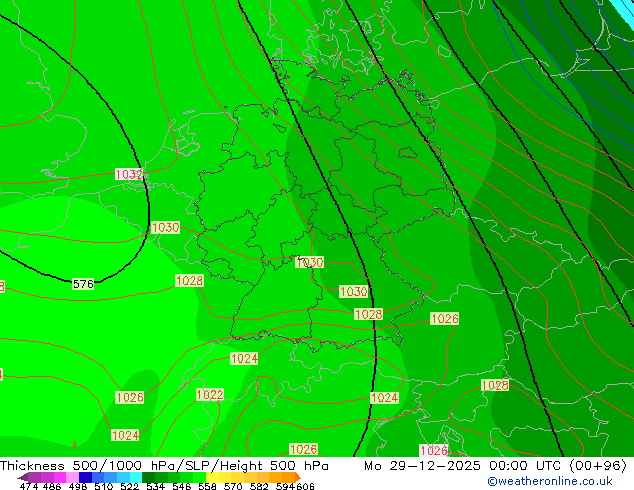The image size is (634, 490).
Task: Click the 570 legend value
Action: (x=233, y=486)
